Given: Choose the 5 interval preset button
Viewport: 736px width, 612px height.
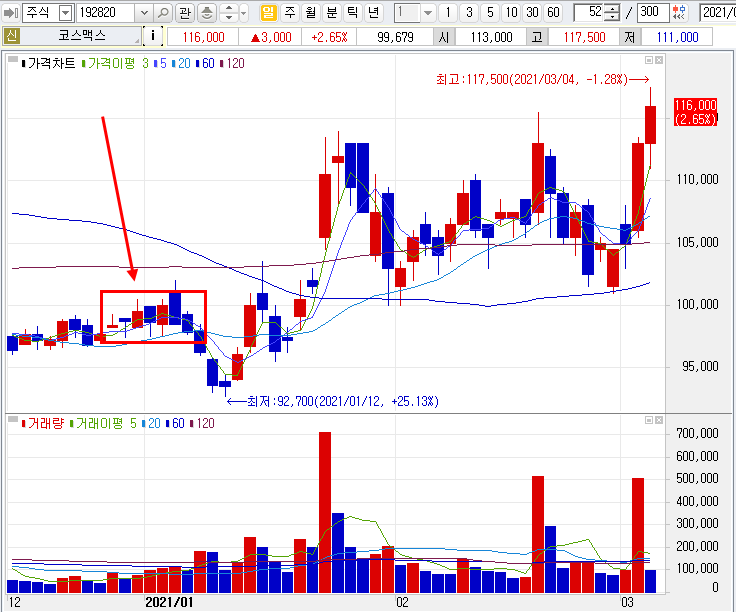Looking at the screenshot, I should (x=490, y=13).
